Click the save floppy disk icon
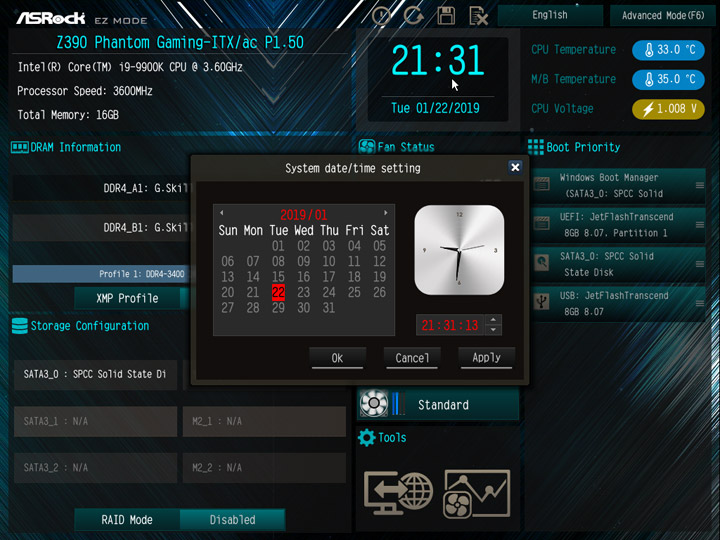Screen dimensions: 720x540 (x=446, y=16)
